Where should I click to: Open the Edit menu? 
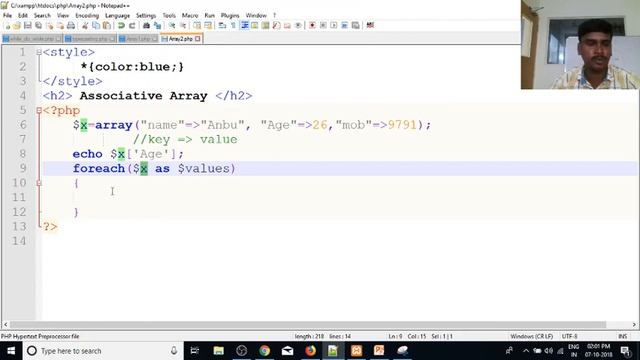click(23, 16)
